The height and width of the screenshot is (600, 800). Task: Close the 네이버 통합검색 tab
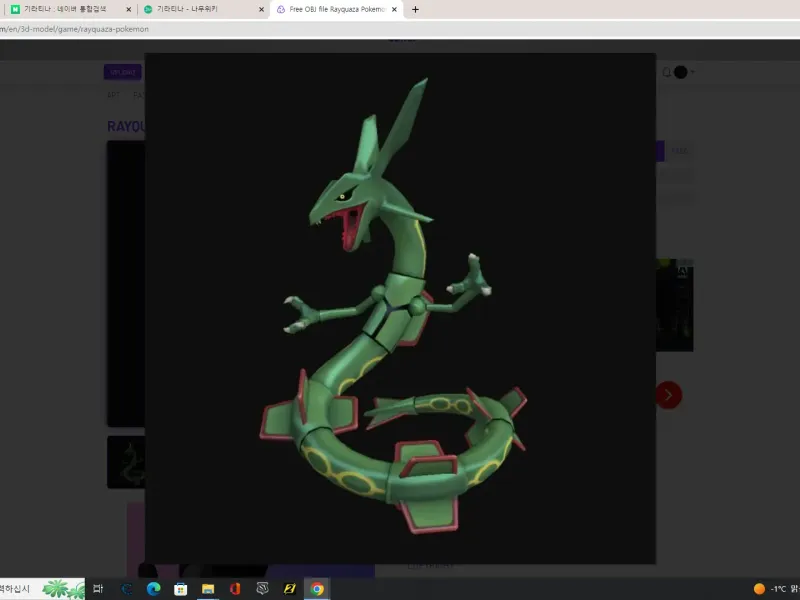(x=129, y=9)
